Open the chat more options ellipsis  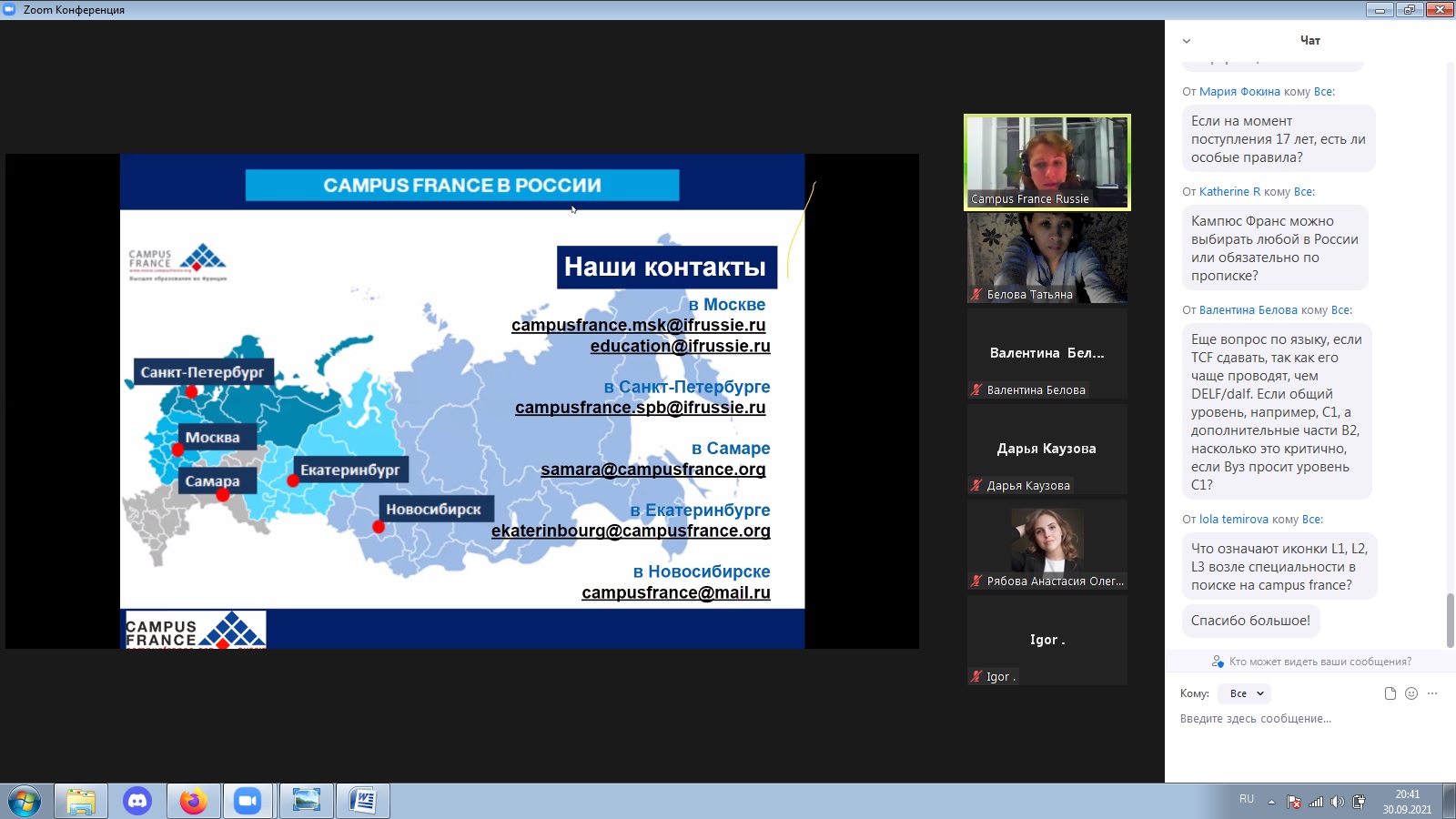coord(1432,693)
